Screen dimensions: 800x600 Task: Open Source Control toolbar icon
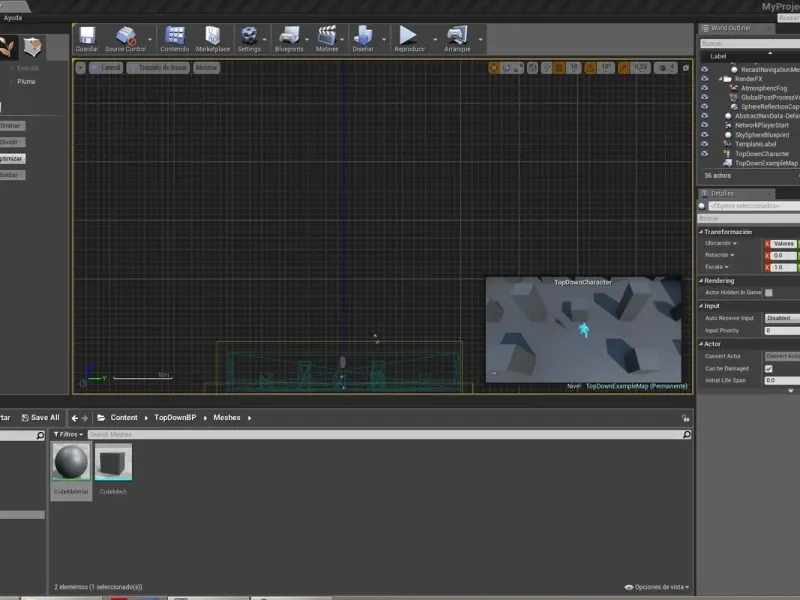point(125,39)
